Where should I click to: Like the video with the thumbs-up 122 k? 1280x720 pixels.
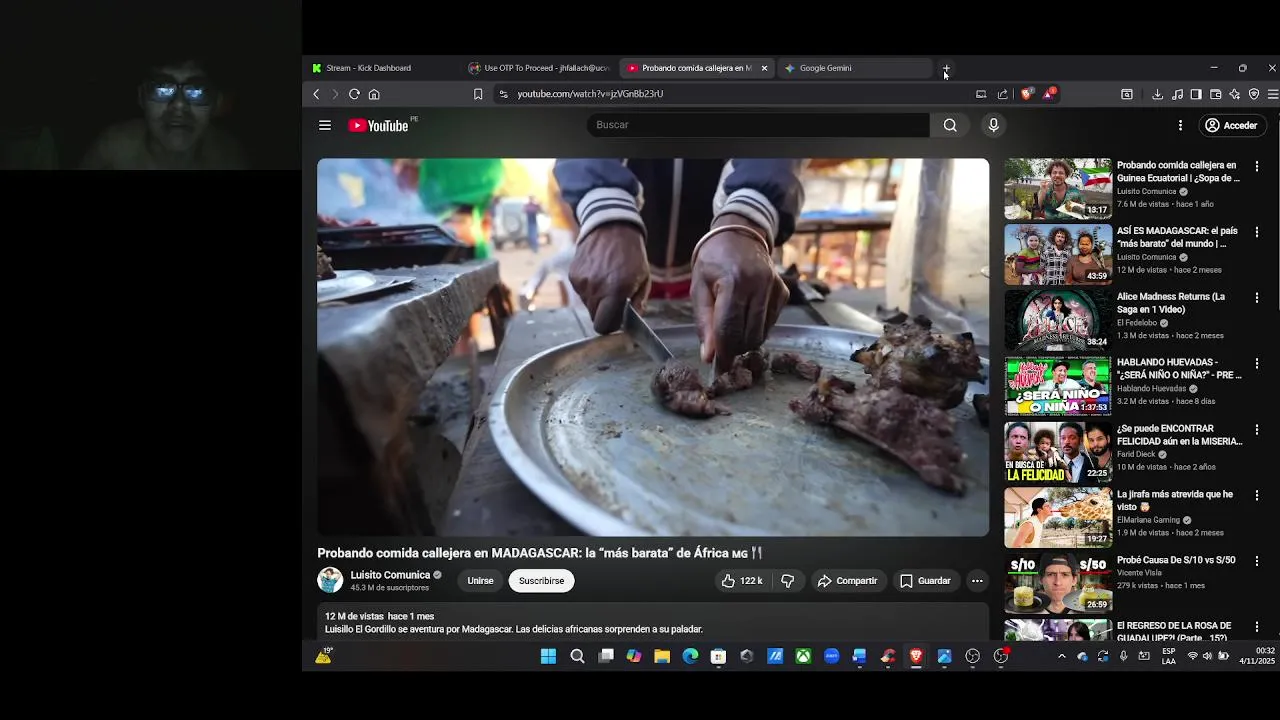click(741, 581)
